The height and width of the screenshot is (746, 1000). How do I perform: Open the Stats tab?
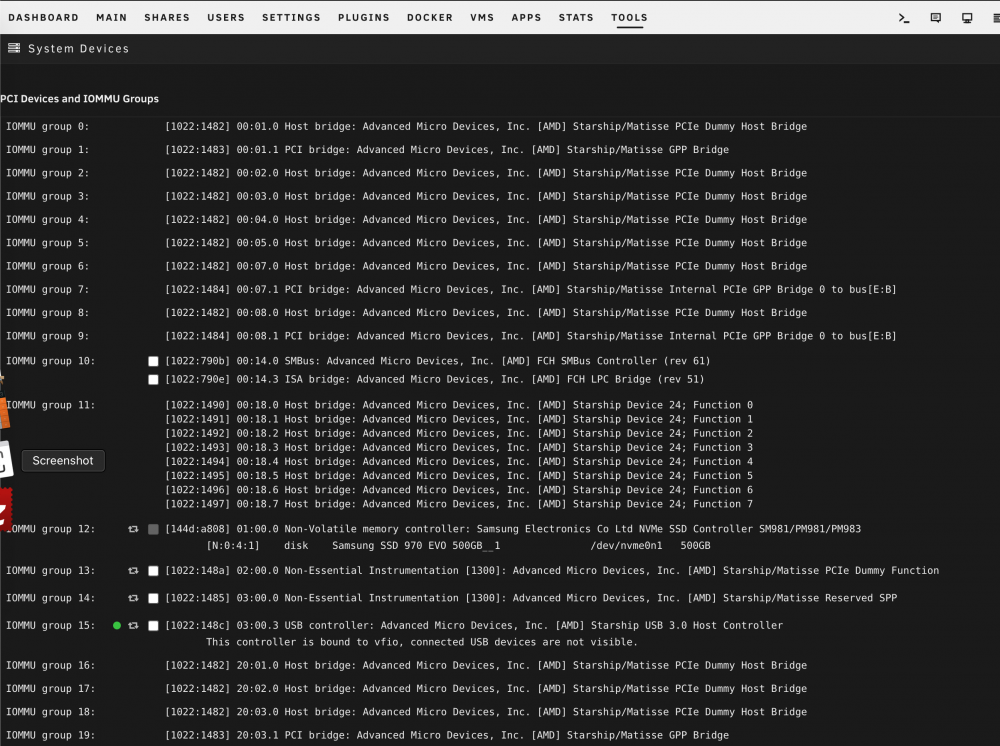click(x=576, y=18)
